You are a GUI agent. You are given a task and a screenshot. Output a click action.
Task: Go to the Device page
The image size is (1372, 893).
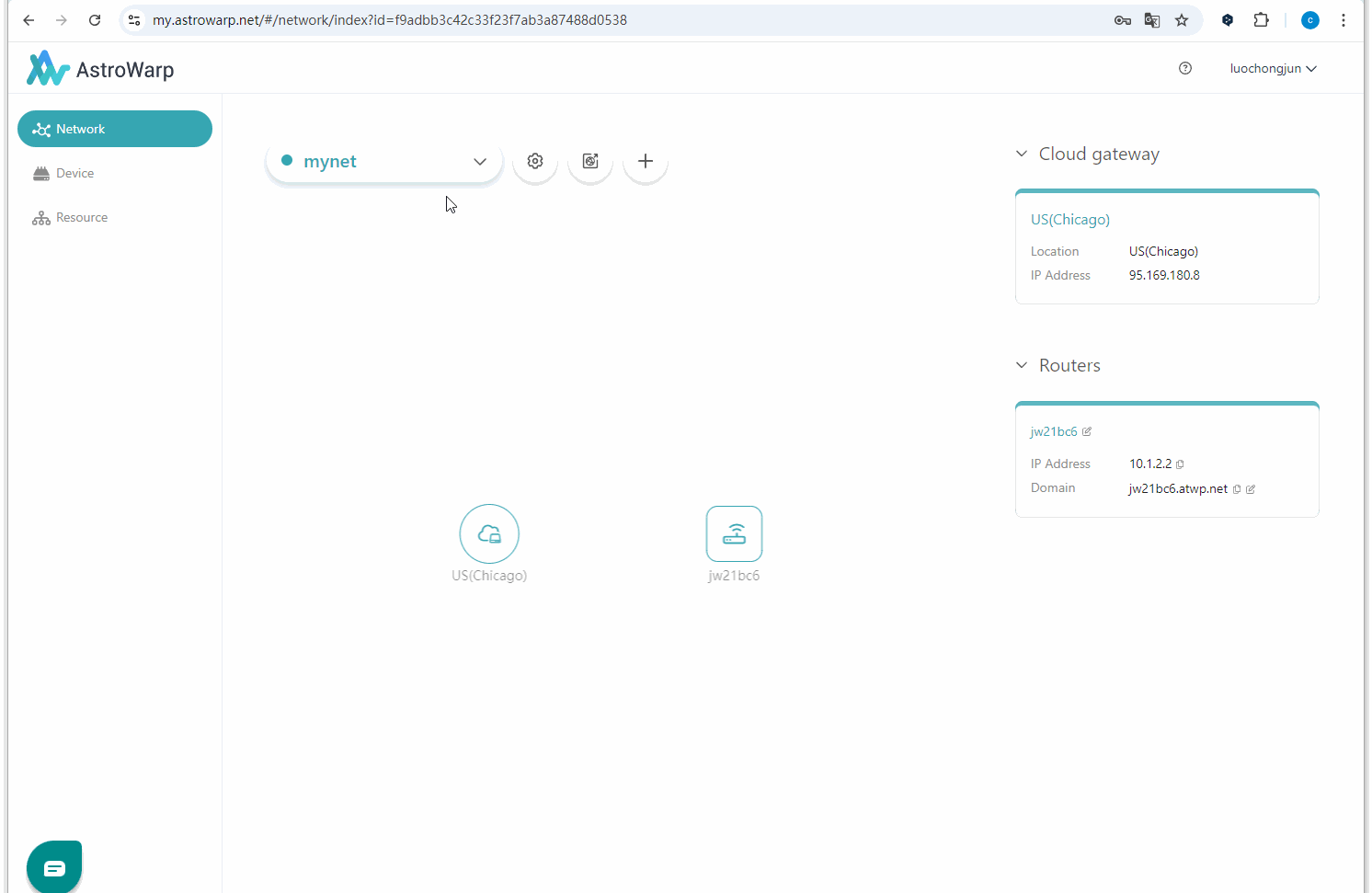coord(74,173)
